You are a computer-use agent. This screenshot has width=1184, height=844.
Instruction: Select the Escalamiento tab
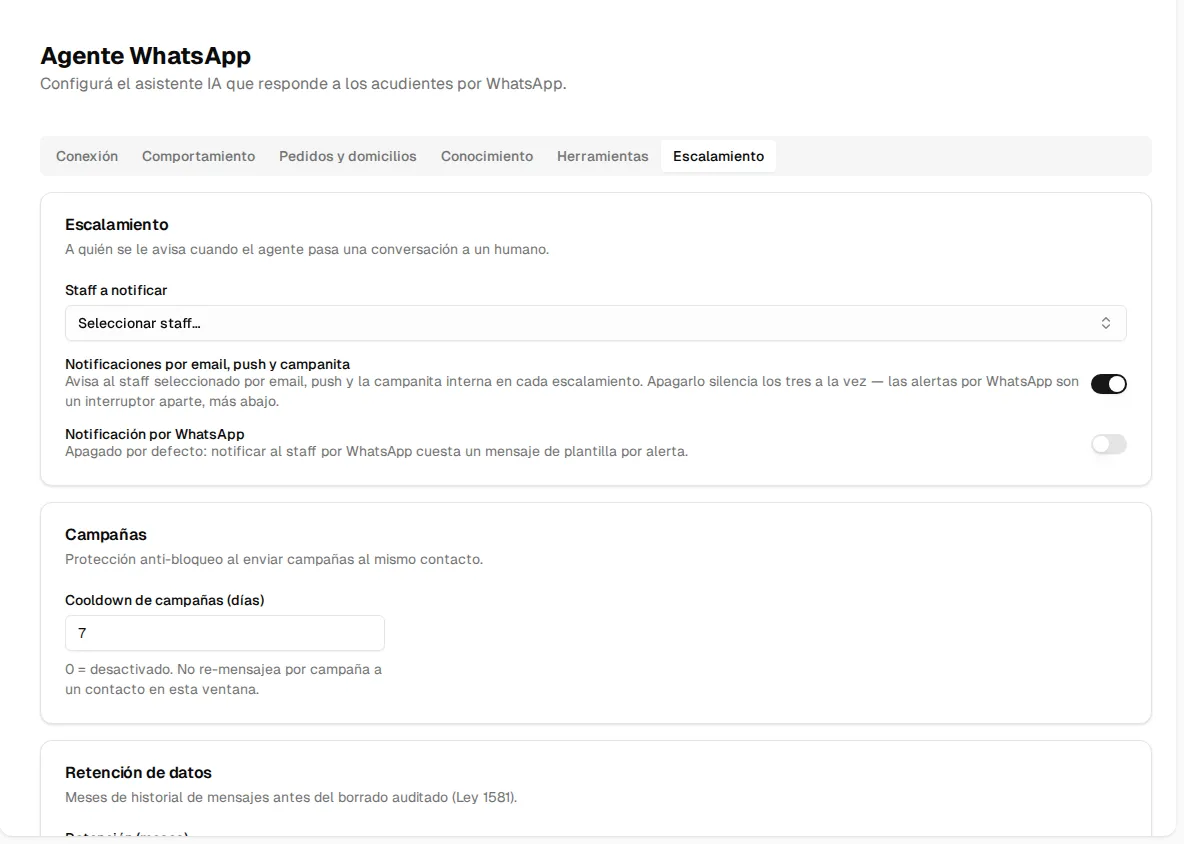coord(718,156)
